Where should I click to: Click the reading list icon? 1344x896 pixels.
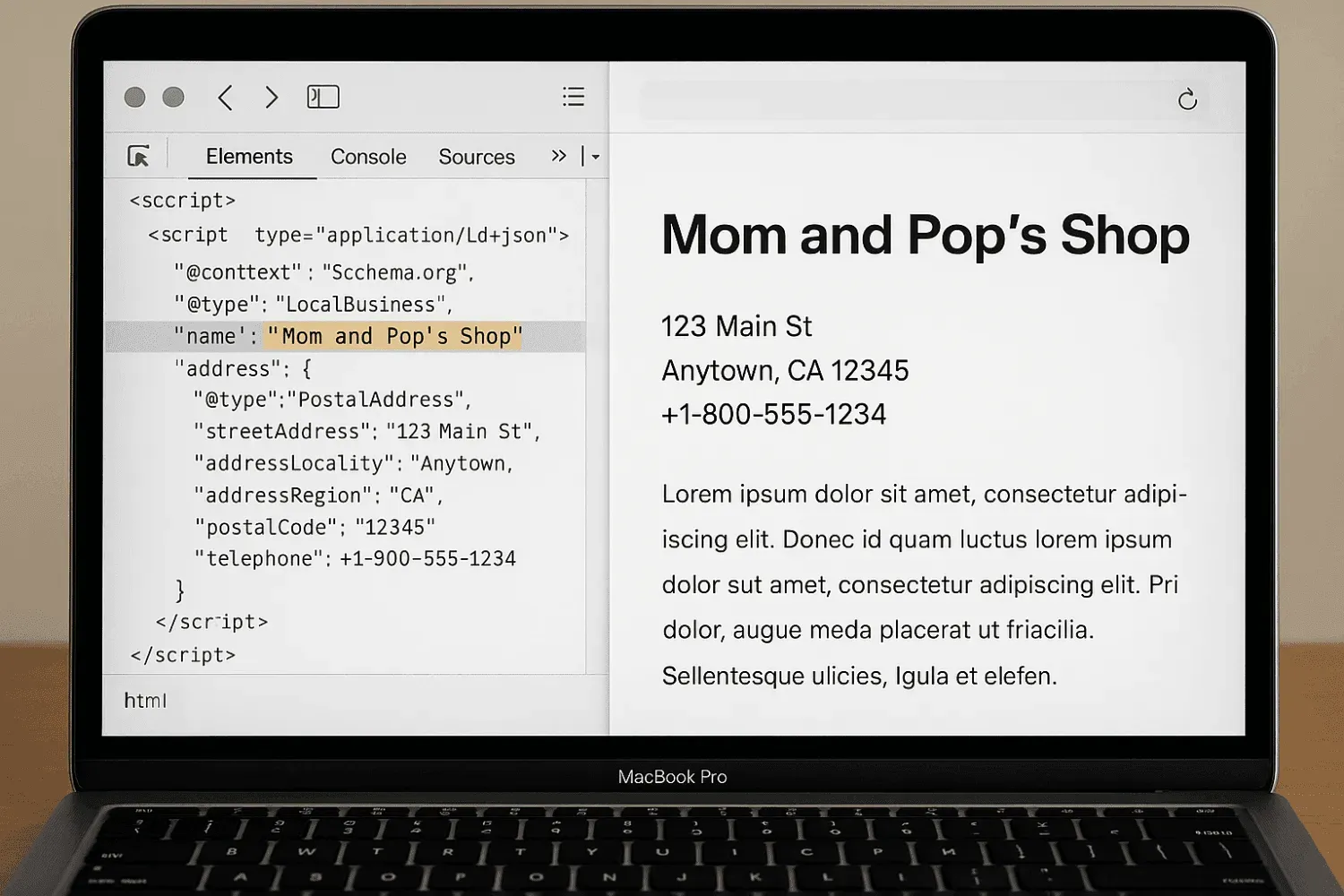(x=573, y=97)
